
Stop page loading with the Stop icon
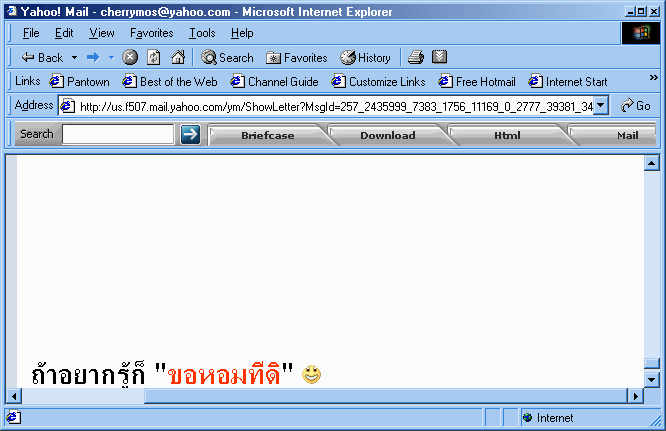(130, 57)
